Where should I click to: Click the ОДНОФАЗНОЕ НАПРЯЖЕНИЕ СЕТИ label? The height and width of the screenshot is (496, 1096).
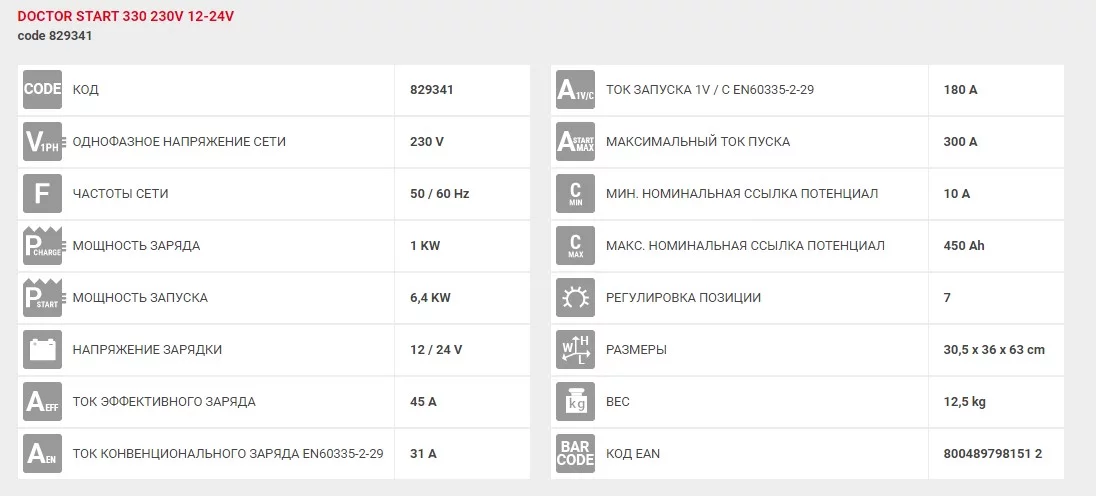179,142
